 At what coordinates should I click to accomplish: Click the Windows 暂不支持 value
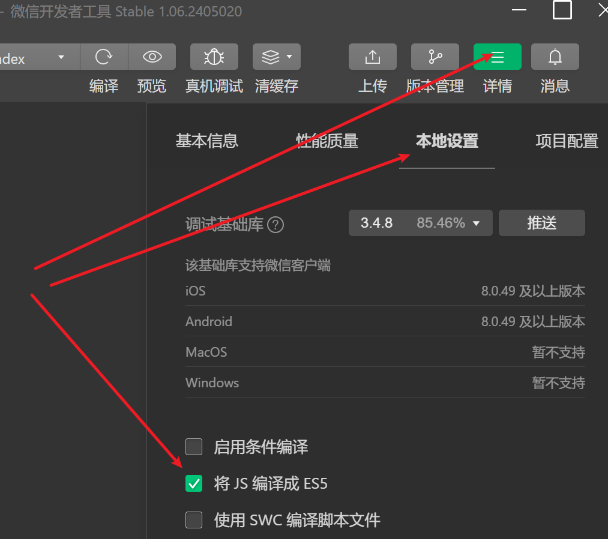coord(558,383)
